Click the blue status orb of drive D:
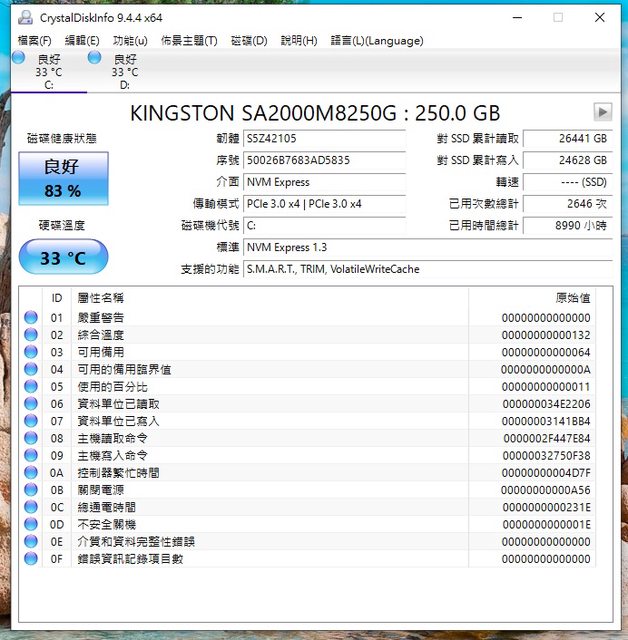The height and width of the screenshot is (640, 628). click(94, 58)
